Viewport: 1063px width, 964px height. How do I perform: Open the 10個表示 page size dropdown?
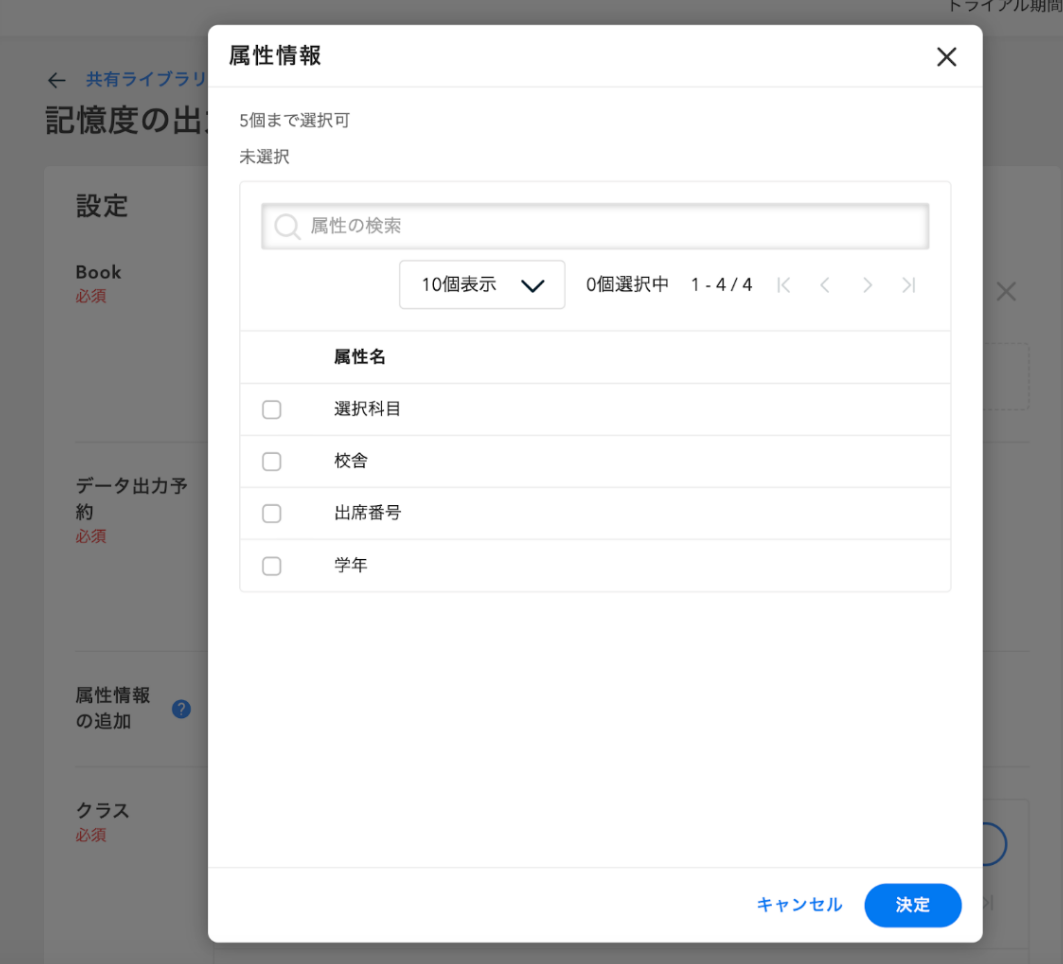(x=482, y=285)
